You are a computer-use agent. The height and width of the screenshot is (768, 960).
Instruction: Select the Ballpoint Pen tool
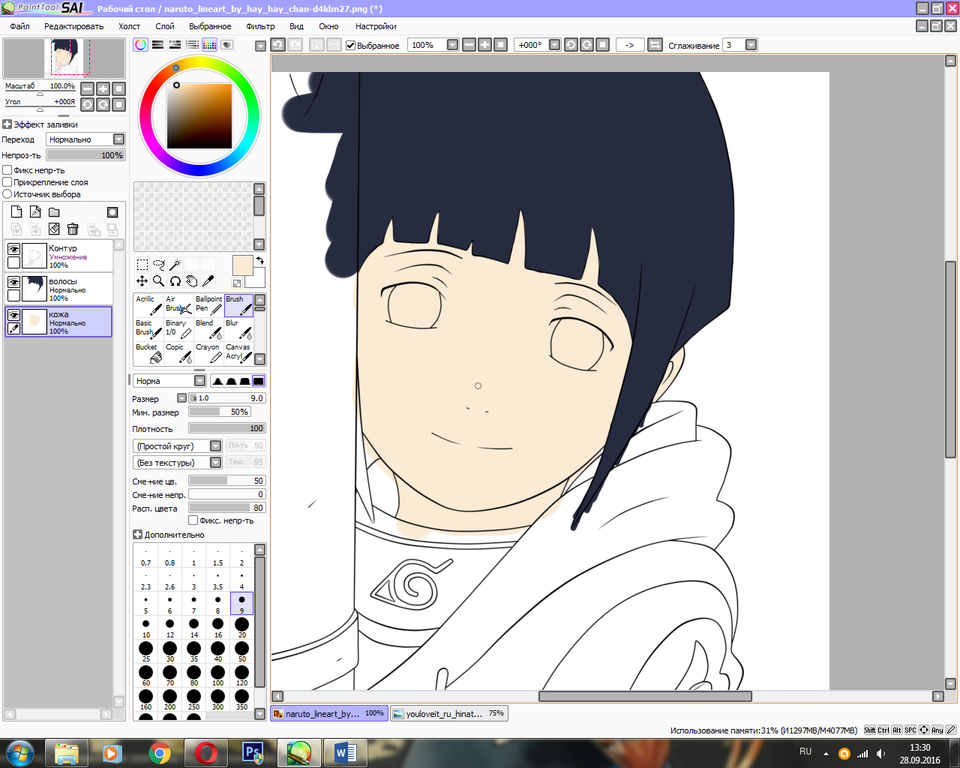209,304
